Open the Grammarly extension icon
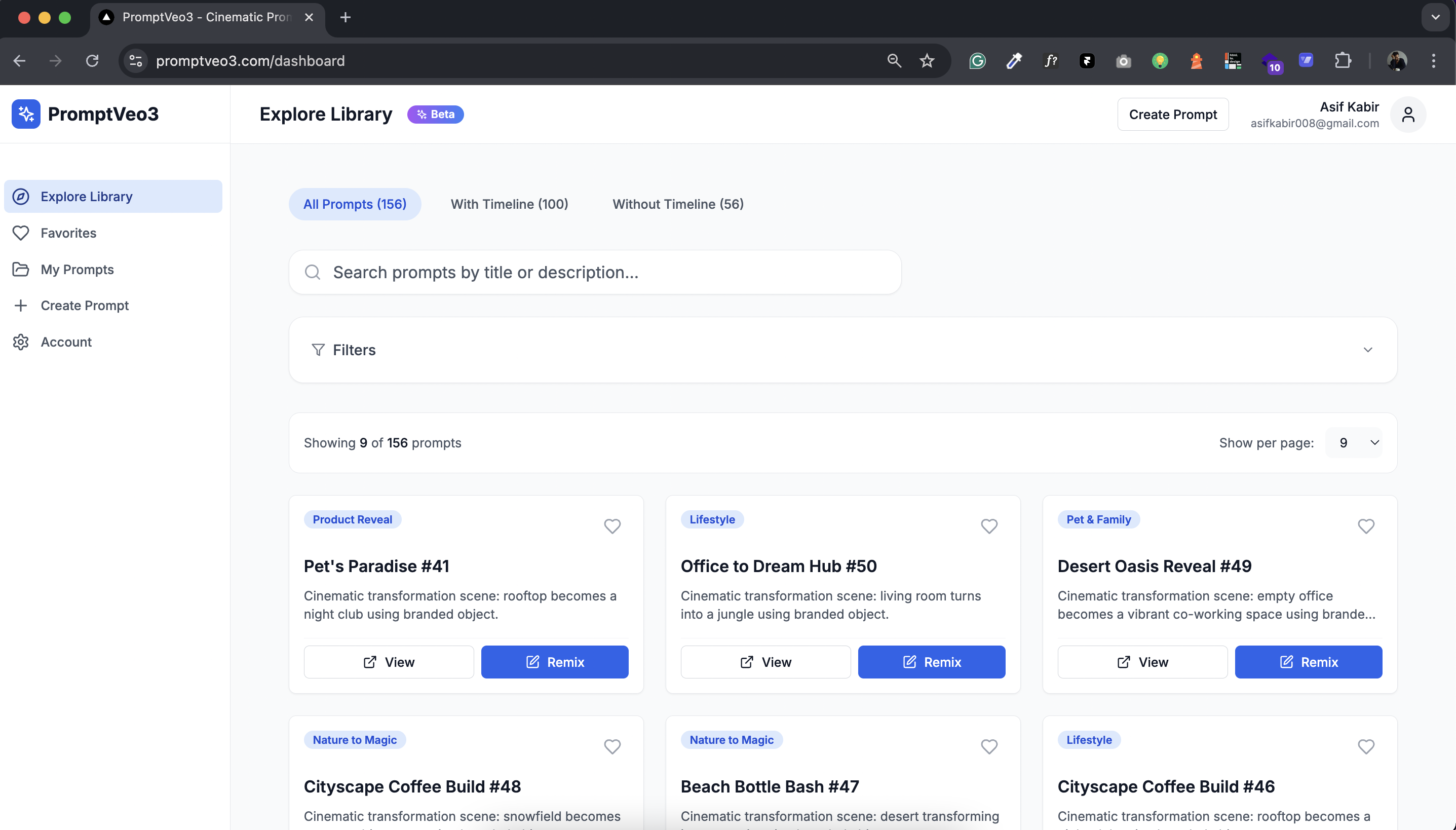This screenshot has height=830, width=1456. click(x=977, y=60)
